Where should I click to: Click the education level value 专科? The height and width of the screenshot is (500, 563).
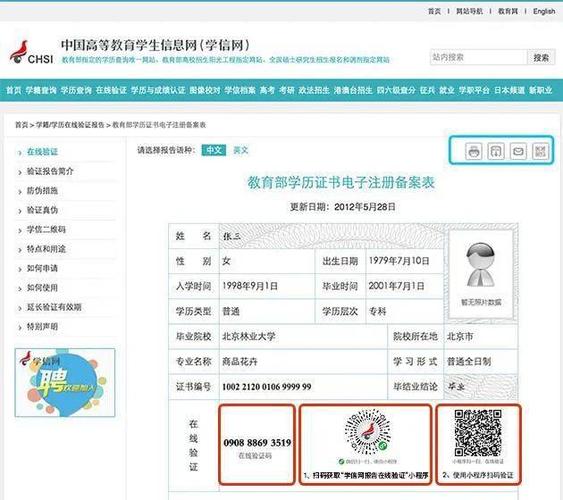pos(377,311)
